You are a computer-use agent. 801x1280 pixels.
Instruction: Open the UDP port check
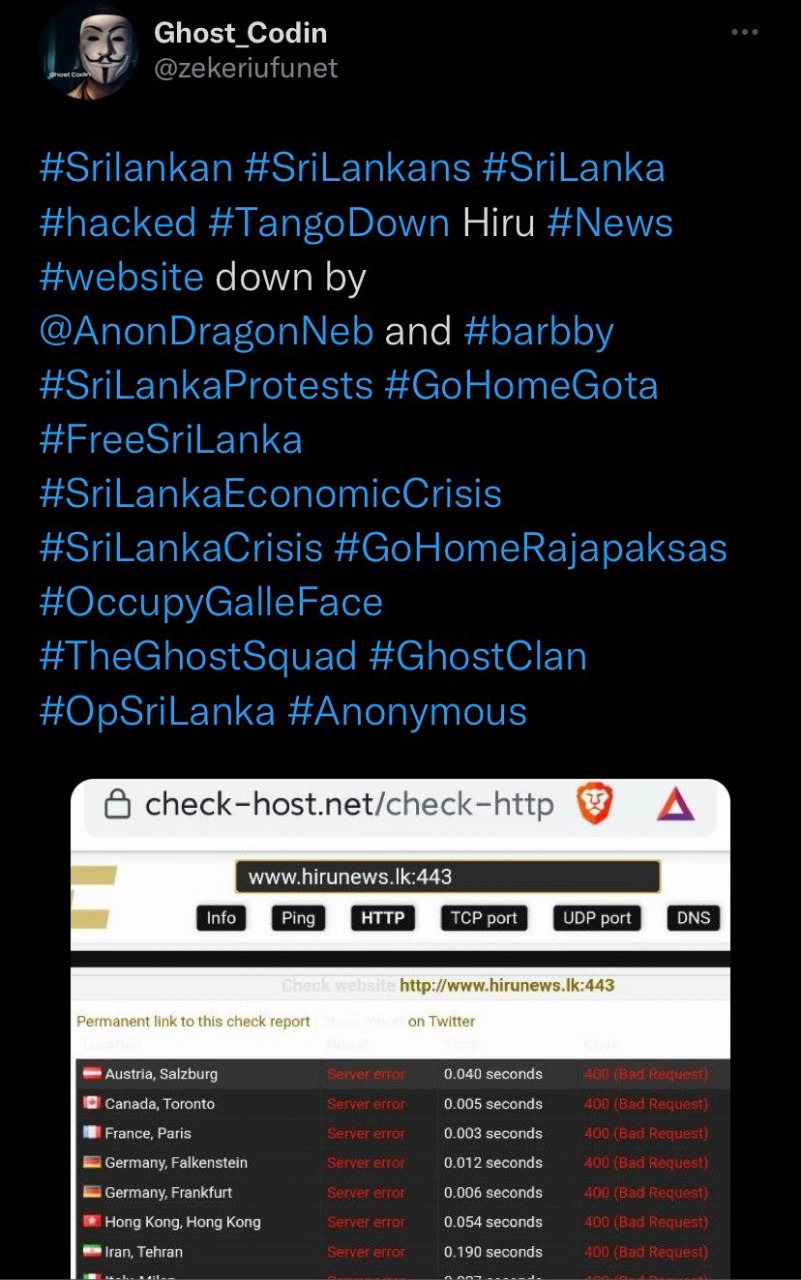point(597,918)
